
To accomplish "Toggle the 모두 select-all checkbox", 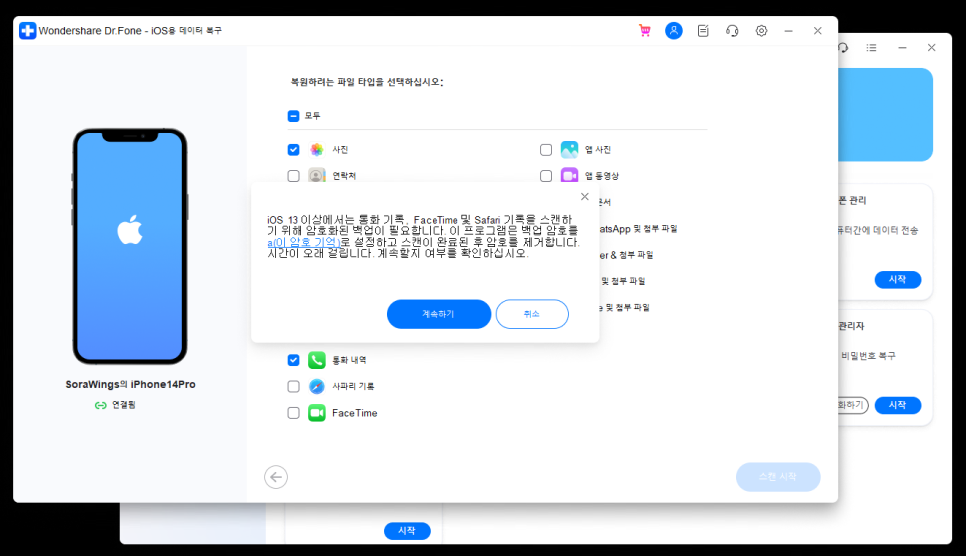I will click(293, 116).
